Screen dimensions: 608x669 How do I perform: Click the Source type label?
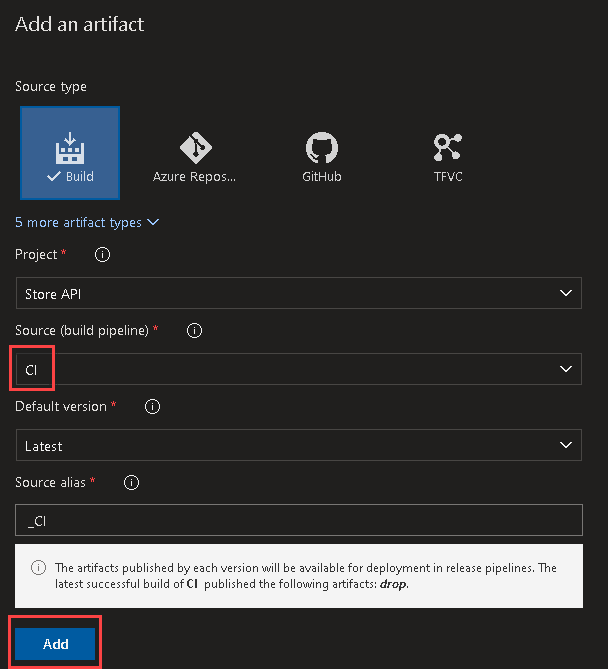(51, 87)
